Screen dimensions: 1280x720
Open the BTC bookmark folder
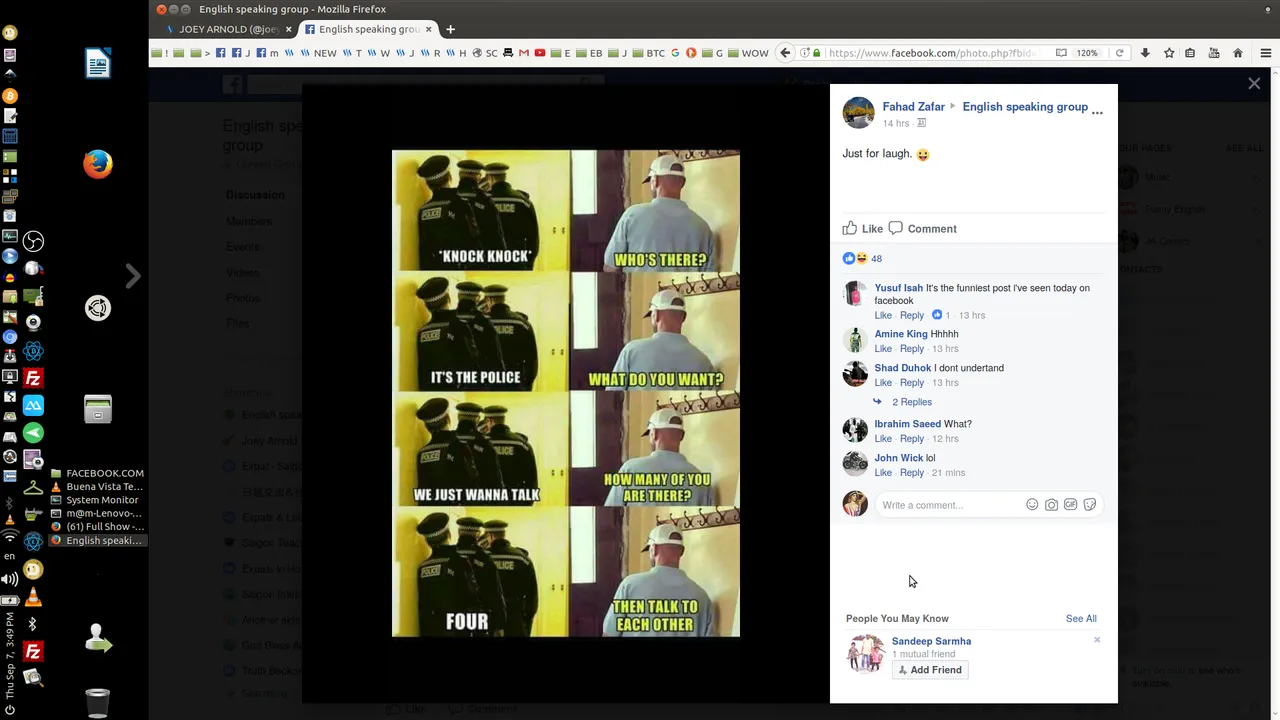coord(648,53)
